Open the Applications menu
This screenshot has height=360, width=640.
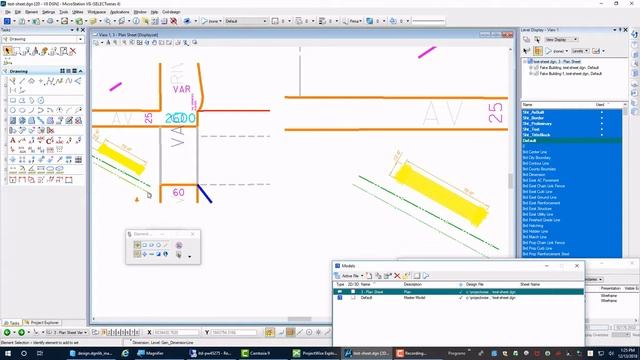click(x=120, y=12)
